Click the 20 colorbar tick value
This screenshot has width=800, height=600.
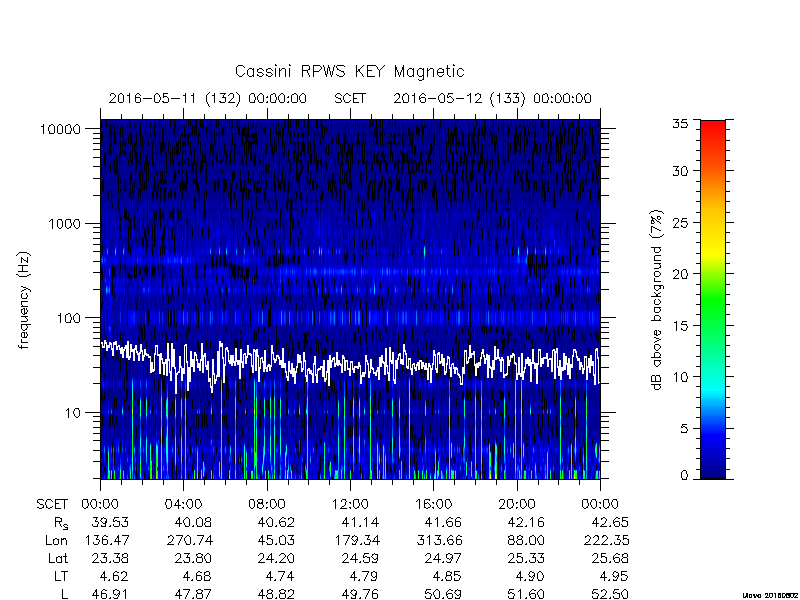[x=680, y=274]
